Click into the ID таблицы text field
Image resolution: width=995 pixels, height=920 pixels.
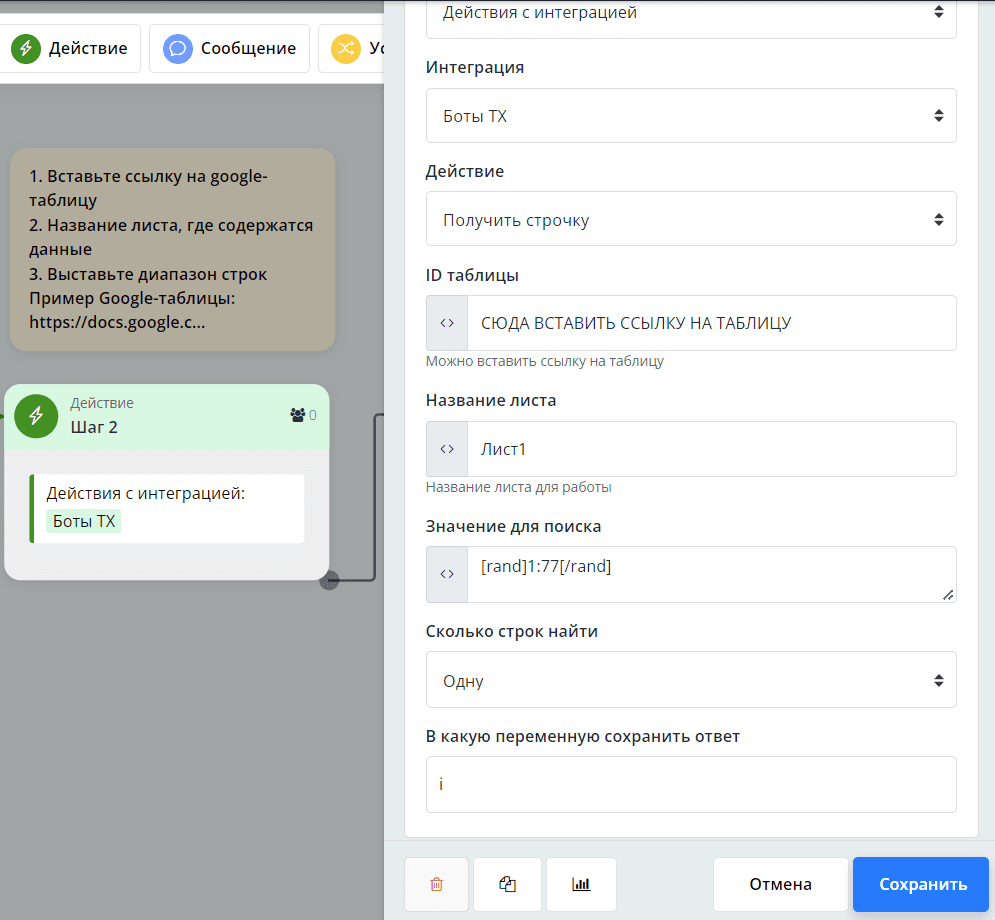tap(710, 323)
